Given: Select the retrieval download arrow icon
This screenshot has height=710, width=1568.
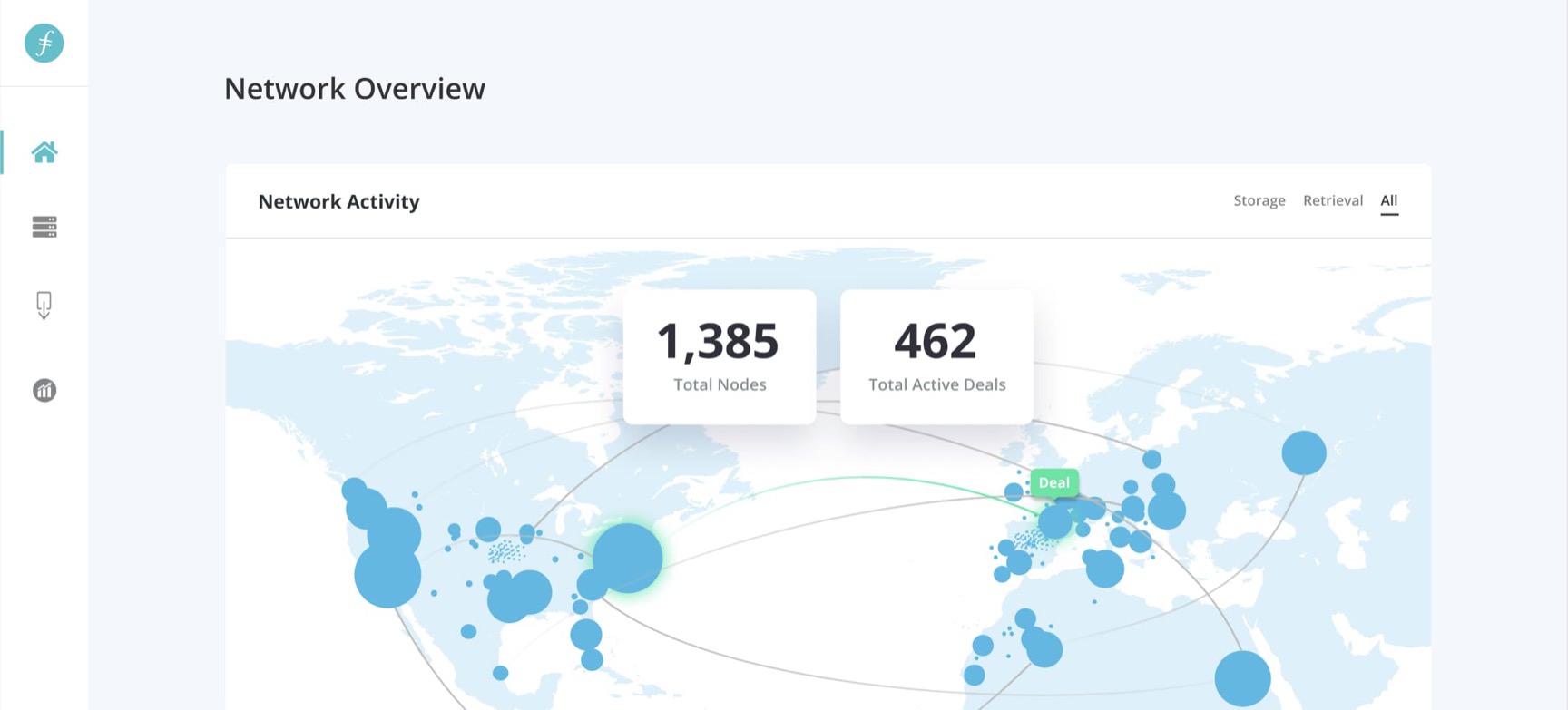Looking at the screenshot, I should click(44, 305).
